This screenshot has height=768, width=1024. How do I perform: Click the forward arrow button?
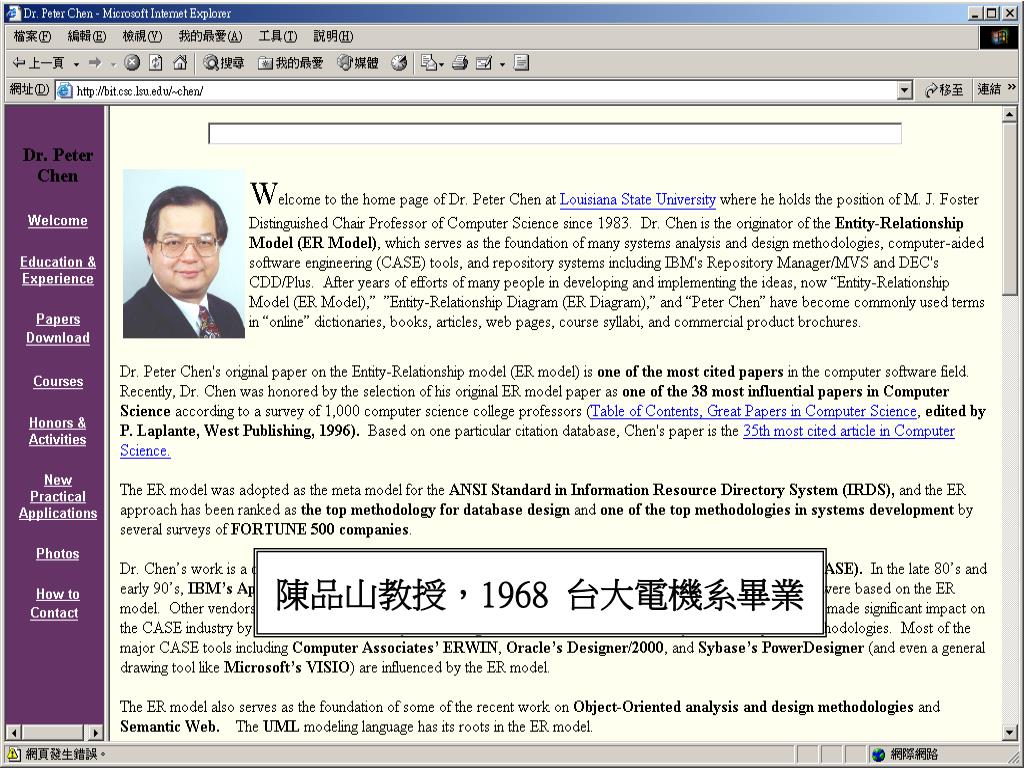pos(95,63)
